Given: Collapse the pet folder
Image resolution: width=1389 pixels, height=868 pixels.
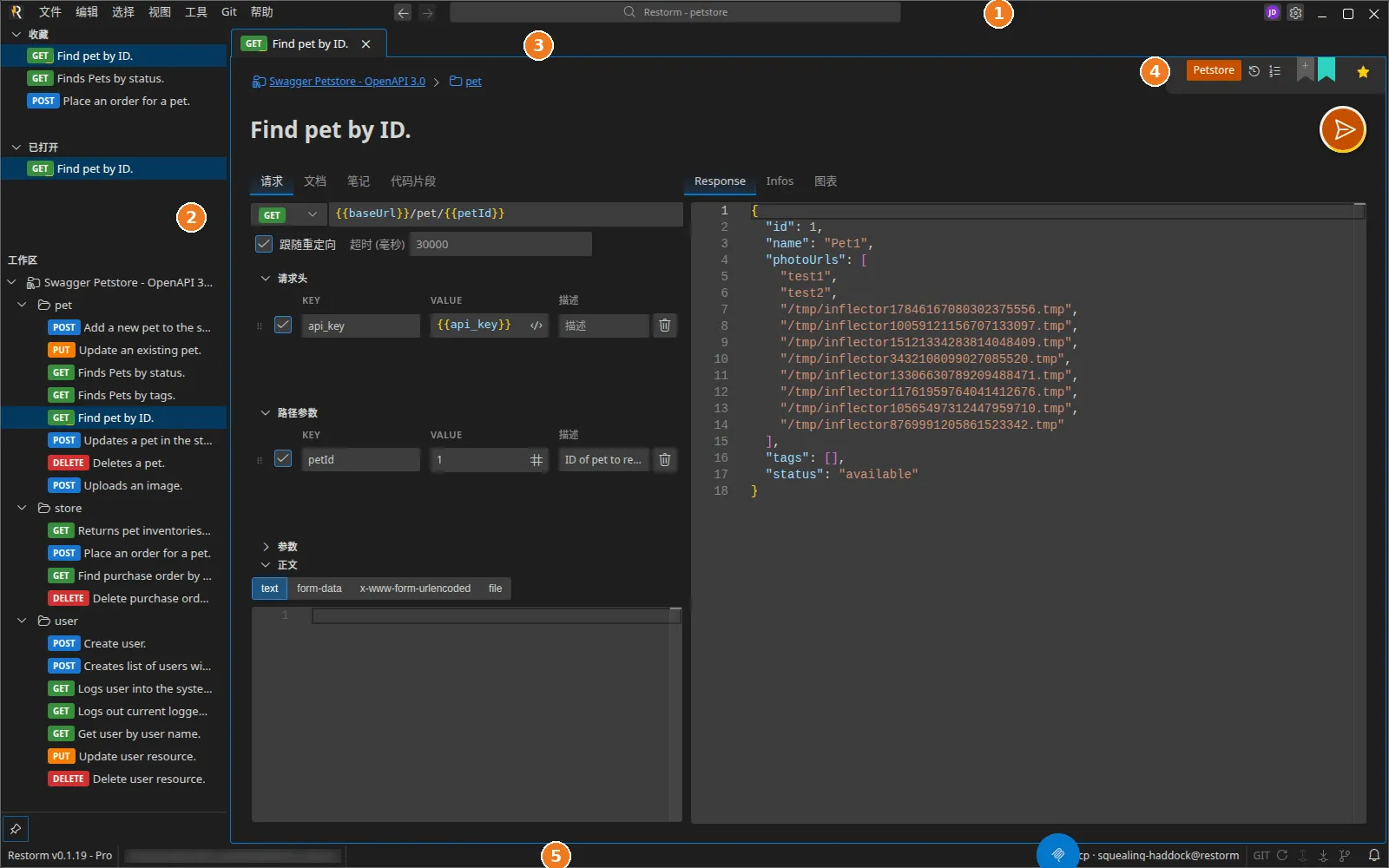Looking at the screenshot, I should click(x=22, y=306).
